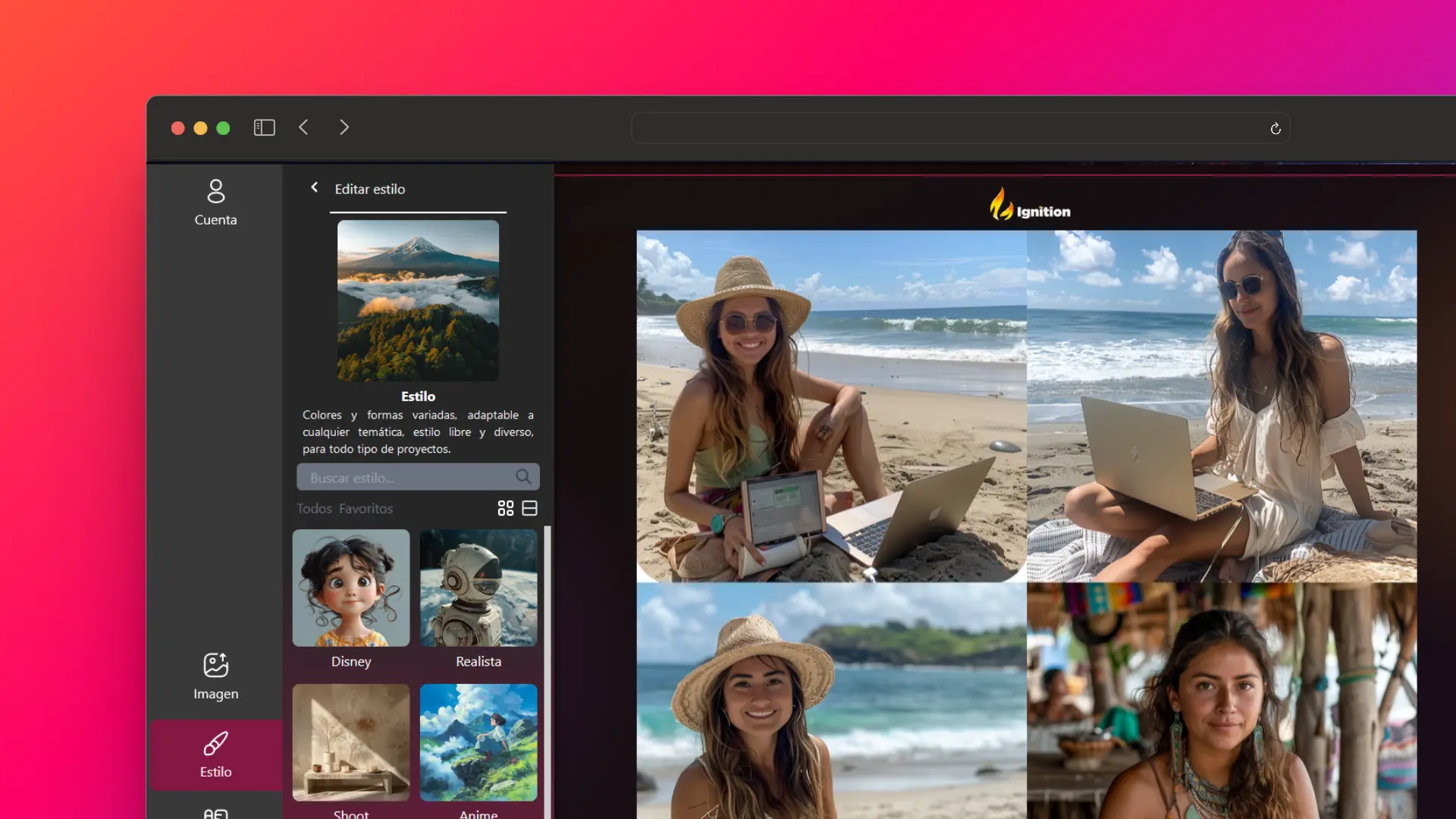Open the Imagen section in sidebar
Screen dimensions: 1456x819
[x=215, y=676]
